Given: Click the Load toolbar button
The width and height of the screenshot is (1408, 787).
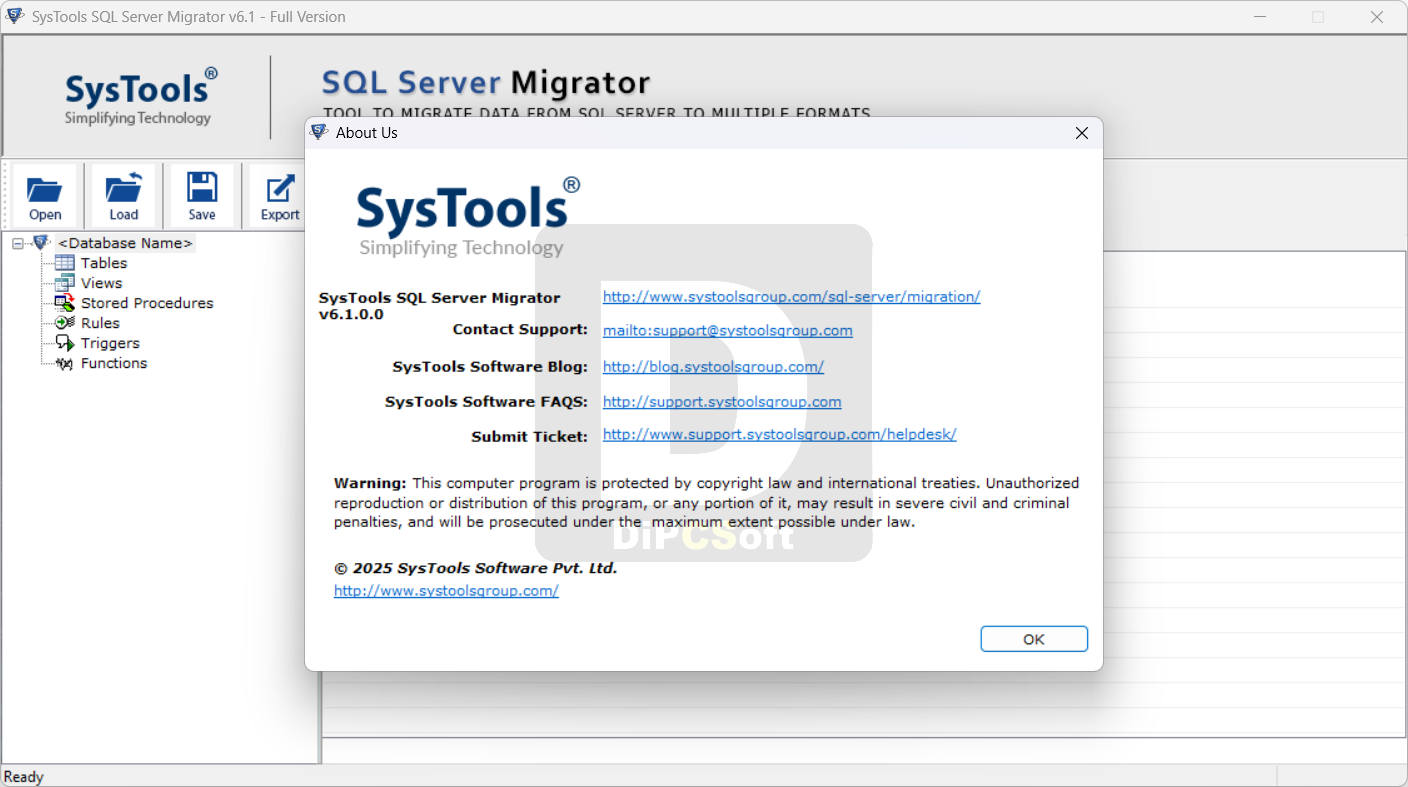Looking at the screenshot, I should pos(124,196).
